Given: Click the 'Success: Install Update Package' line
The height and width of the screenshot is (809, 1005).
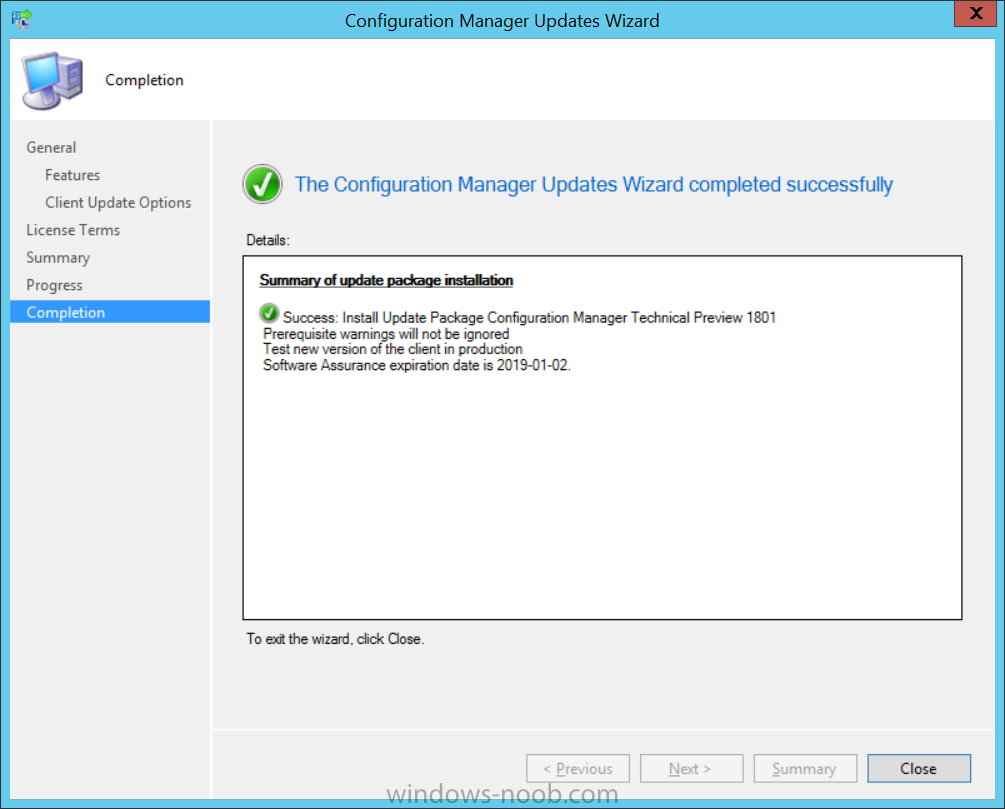Looking at the screenshot, I should (x=529, y=317).
